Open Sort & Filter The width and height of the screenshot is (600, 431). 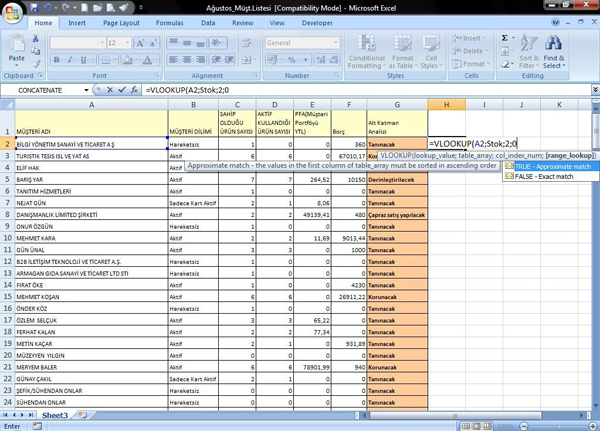528,52
